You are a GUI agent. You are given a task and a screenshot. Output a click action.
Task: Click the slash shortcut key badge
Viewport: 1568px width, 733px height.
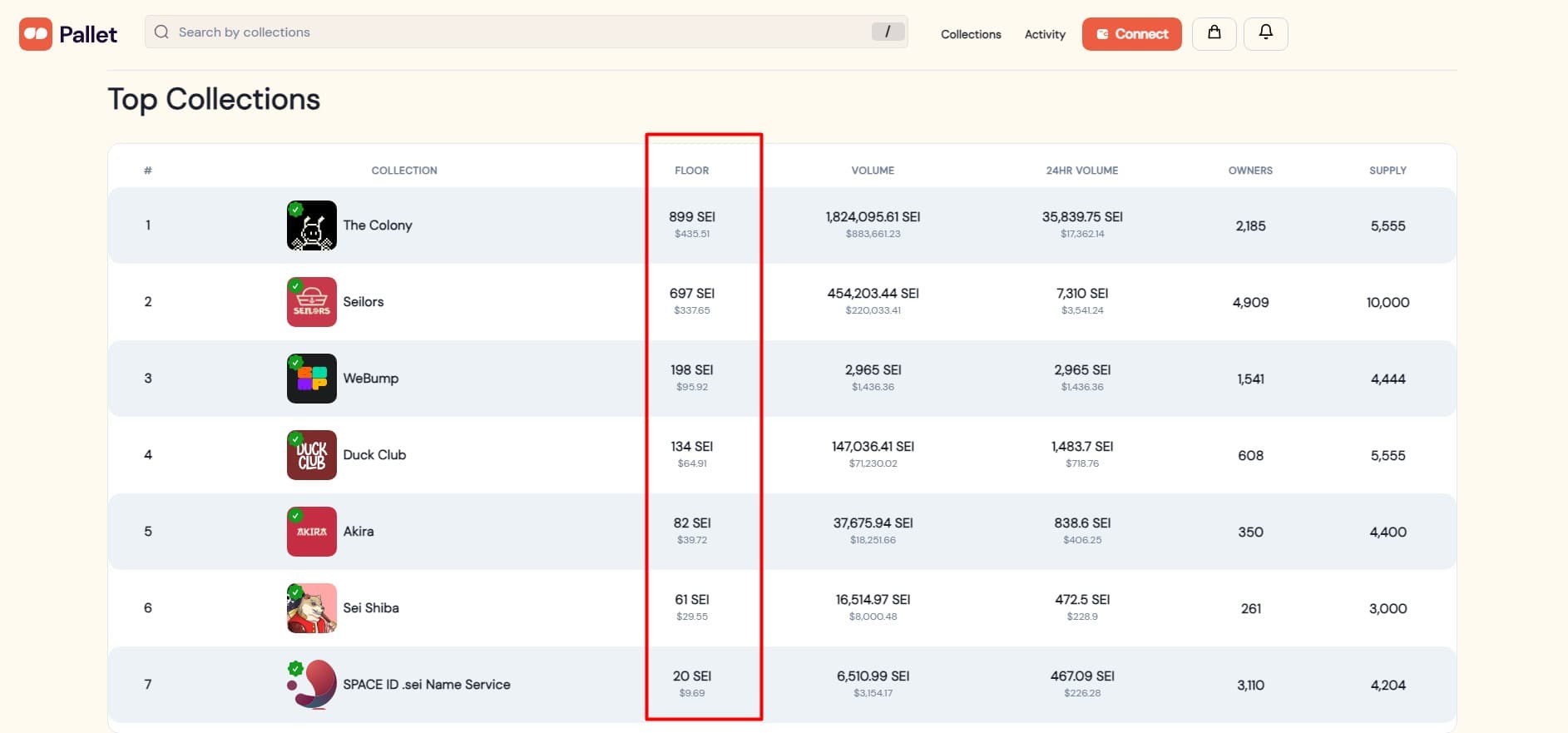[888, 32]
